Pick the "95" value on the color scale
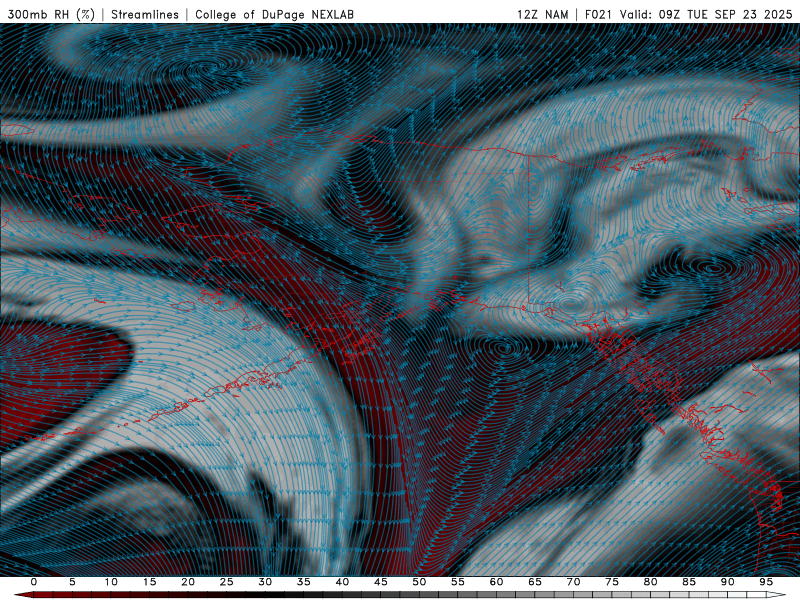 coord(766,582)
